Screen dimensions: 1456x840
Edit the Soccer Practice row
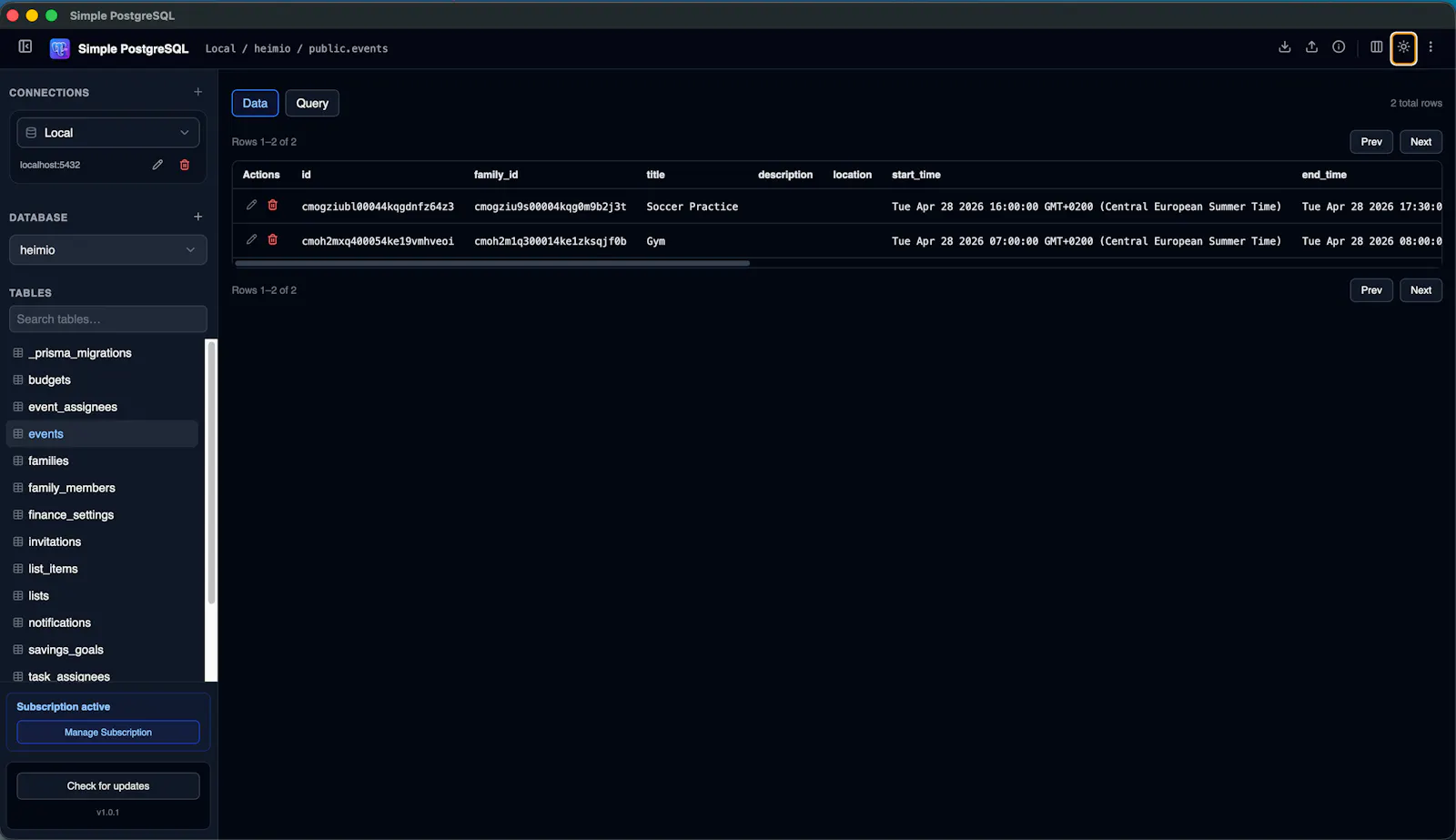252,205
